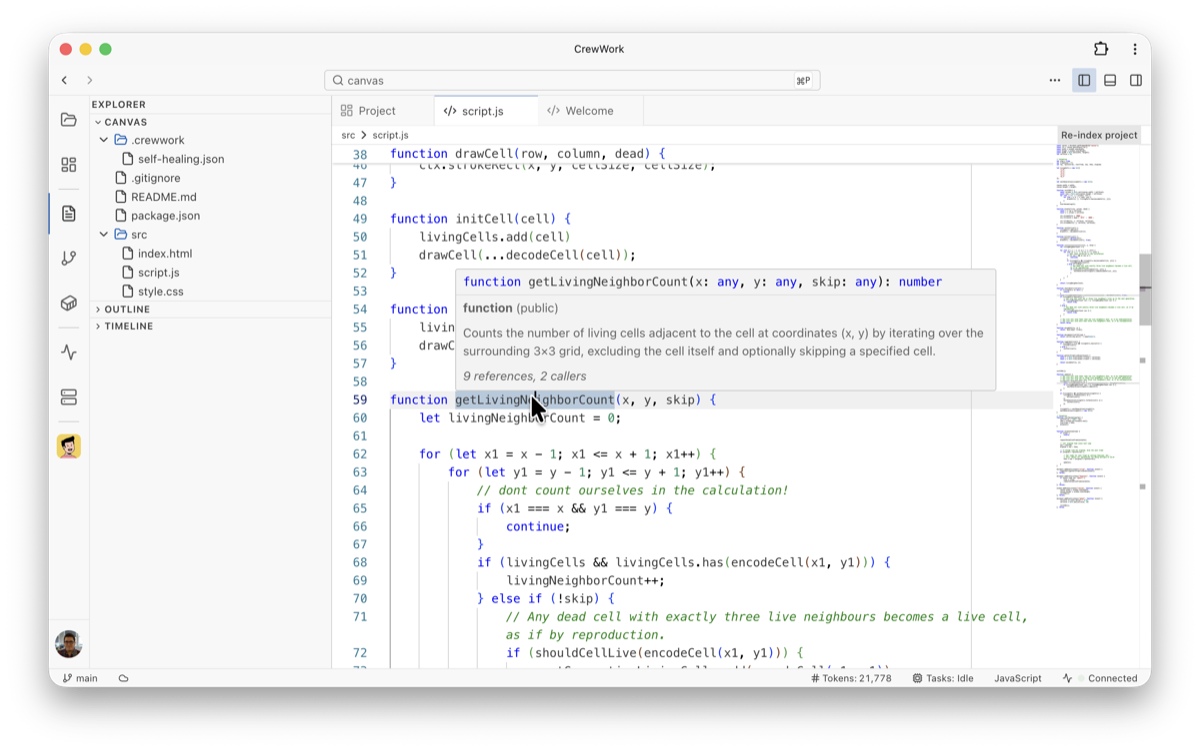Toggle the left sidebar panel visibility
1200x751 pixels.
point(1084,80)
